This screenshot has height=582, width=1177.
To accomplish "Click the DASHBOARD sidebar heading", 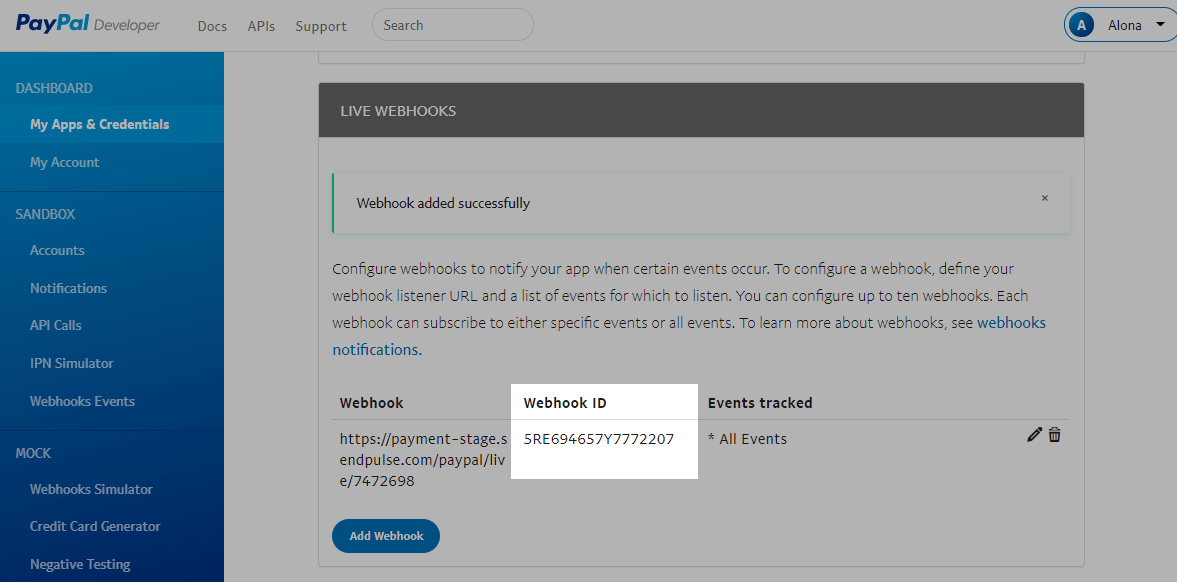I will click(54, 88).
